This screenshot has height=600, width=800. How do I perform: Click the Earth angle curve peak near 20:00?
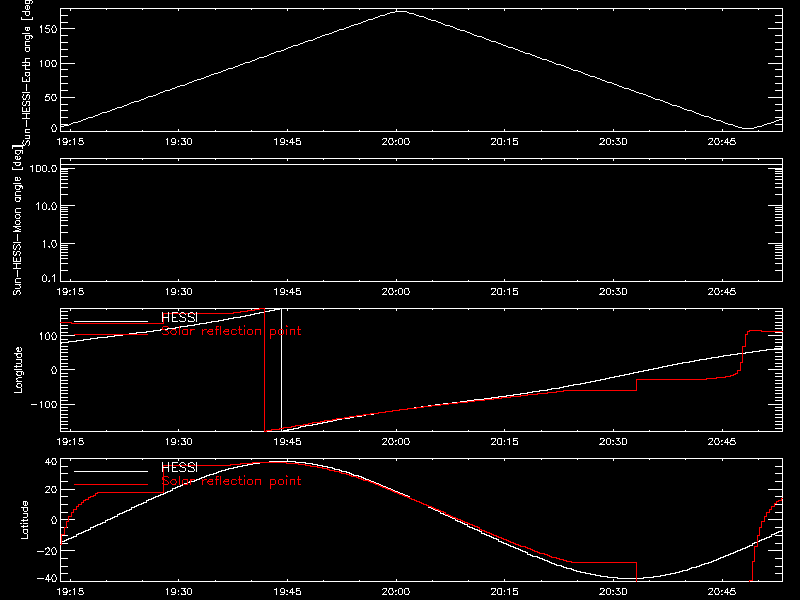point(401,11)
